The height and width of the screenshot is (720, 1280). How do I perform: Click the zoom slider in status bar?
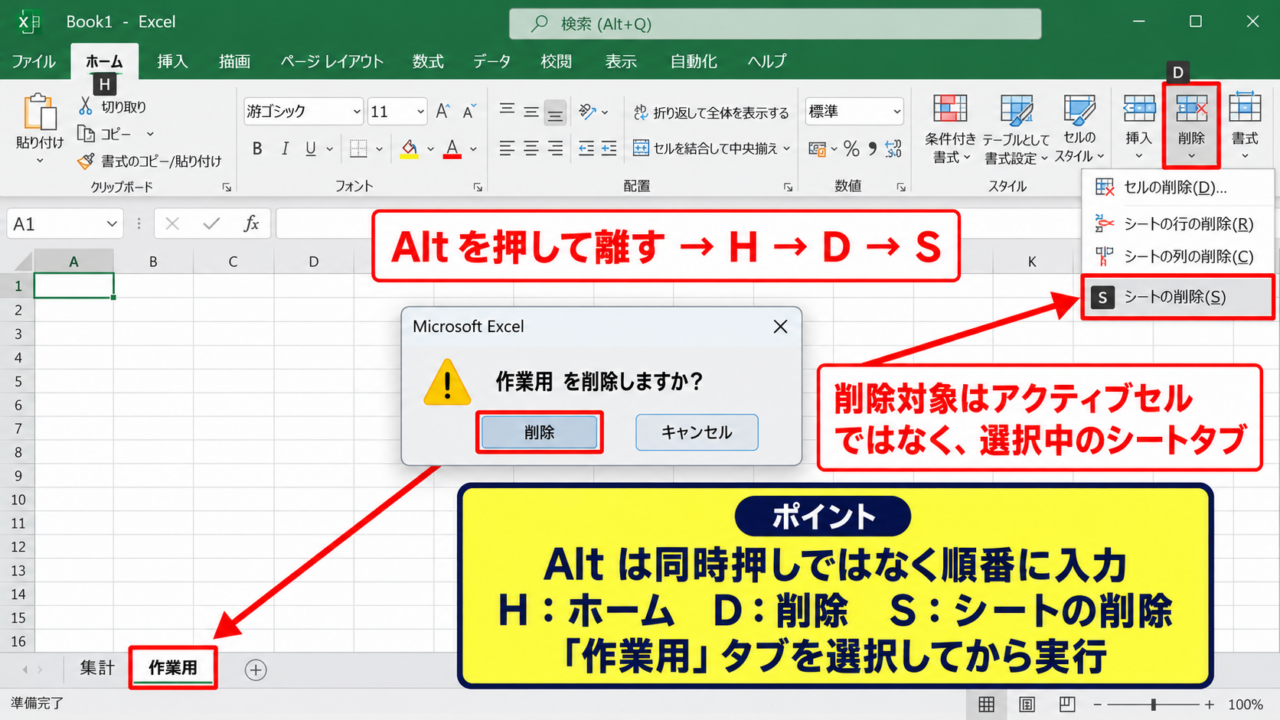pos(1153,704)
